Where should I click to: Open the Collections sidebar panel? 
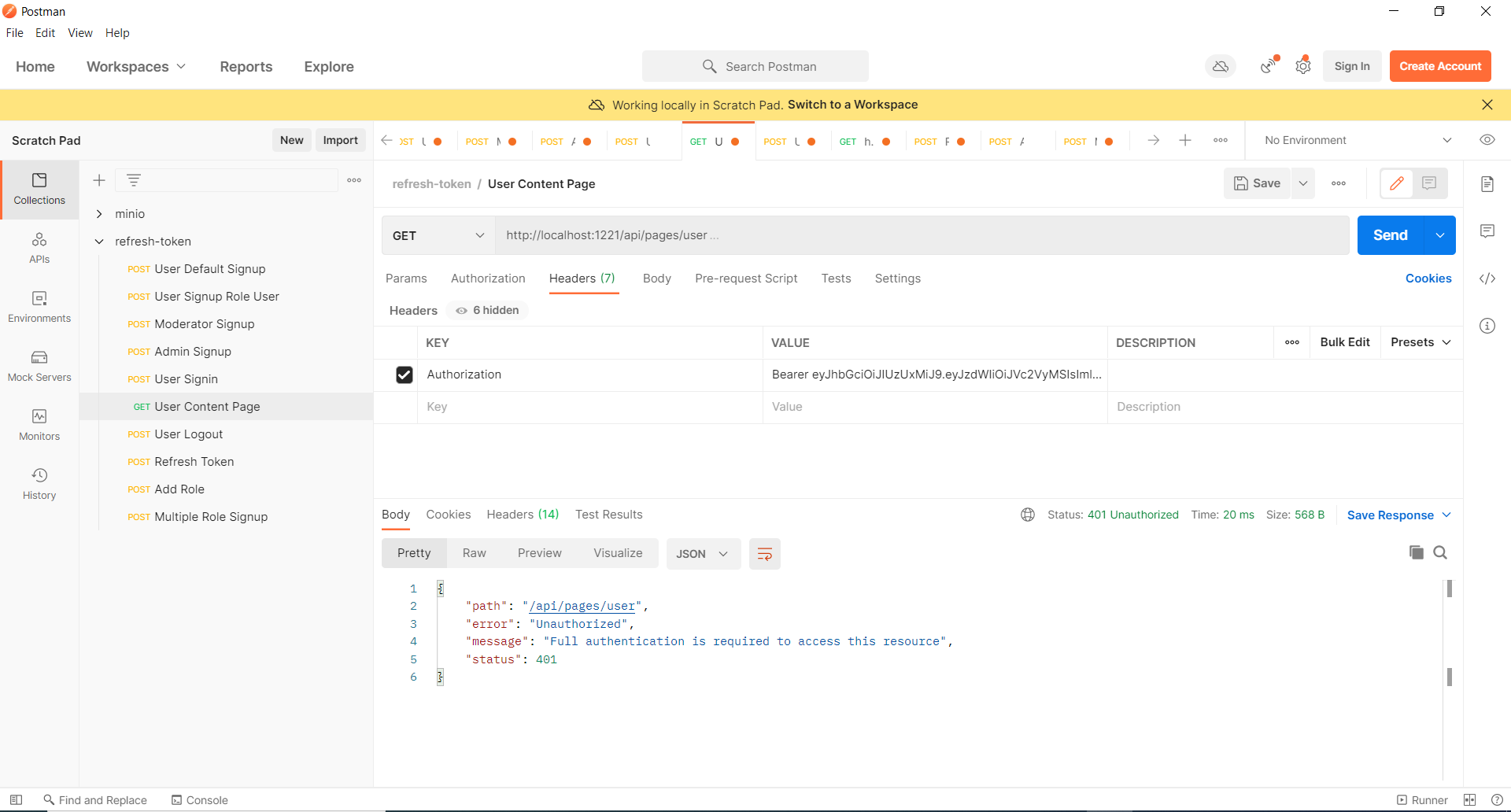point(39,189)
